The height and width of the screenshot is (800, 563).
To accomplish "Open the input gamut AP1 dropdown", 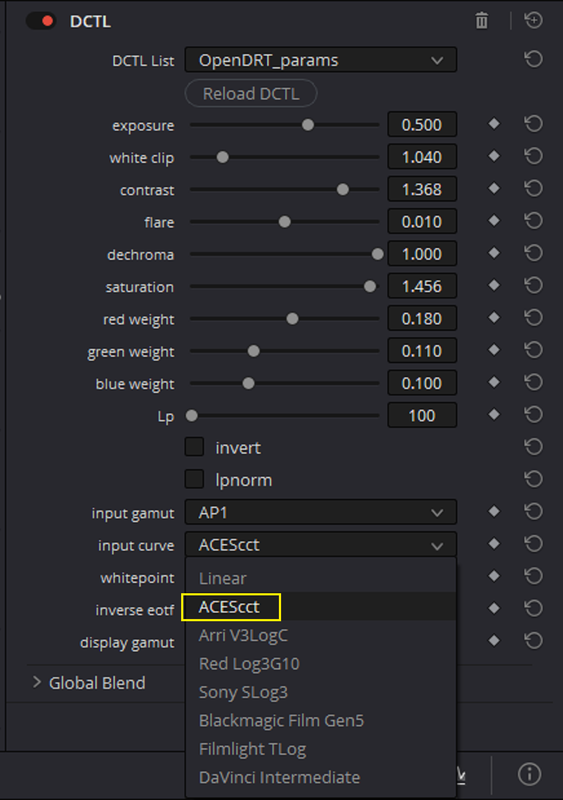I will point(321,512).
